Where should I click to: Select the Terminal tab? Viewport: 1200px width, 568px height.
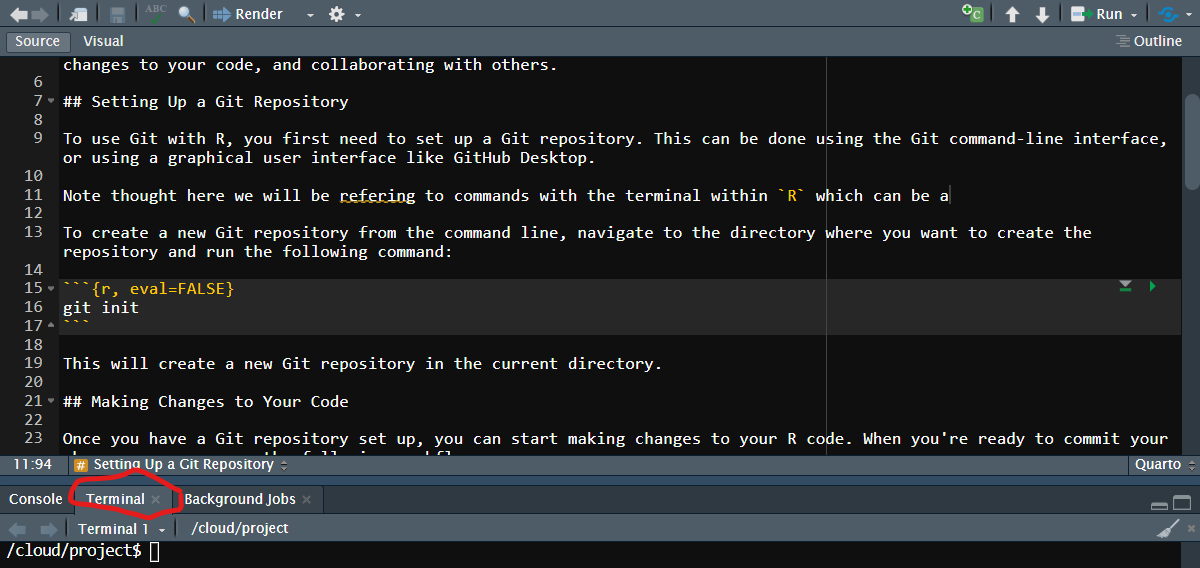pos(115,498)
